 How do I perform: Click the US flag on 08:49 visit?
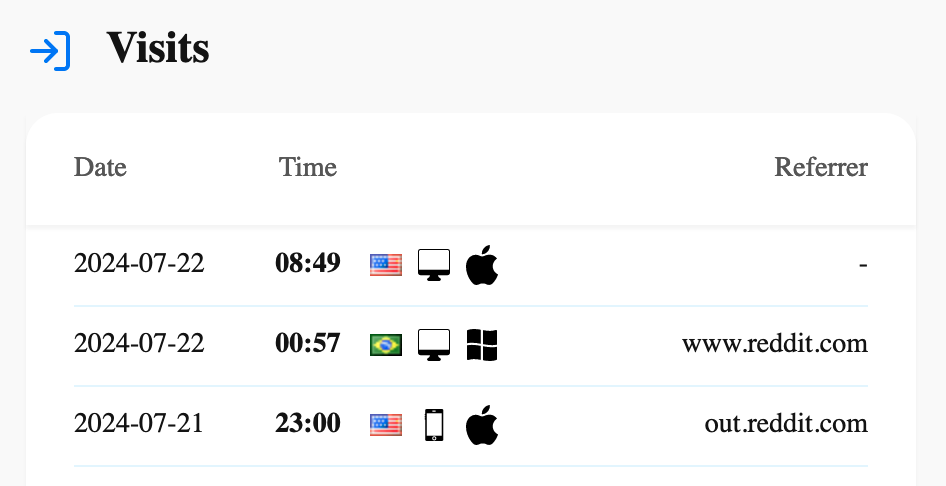386,264
